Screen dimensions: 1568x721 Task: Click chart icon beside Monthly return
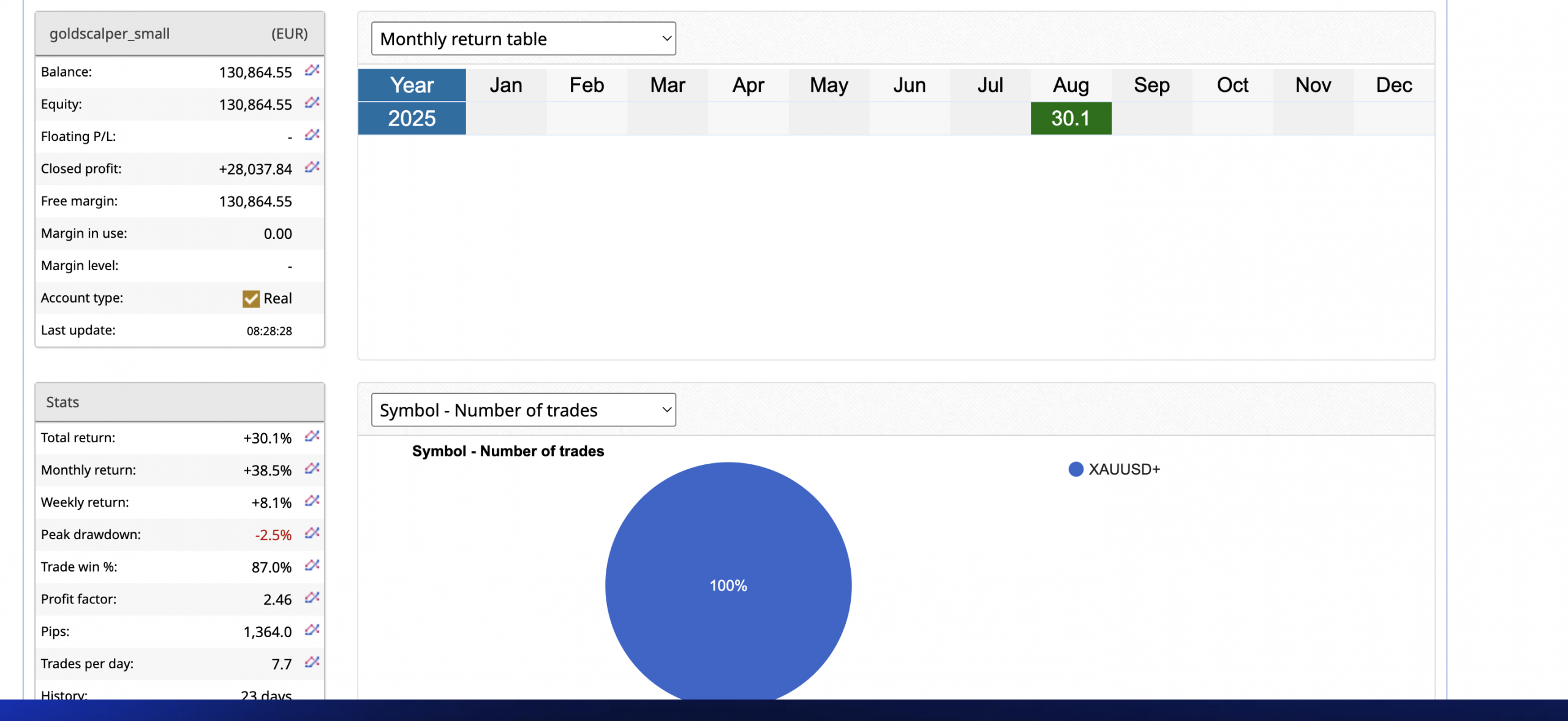(x=312, y=469)
